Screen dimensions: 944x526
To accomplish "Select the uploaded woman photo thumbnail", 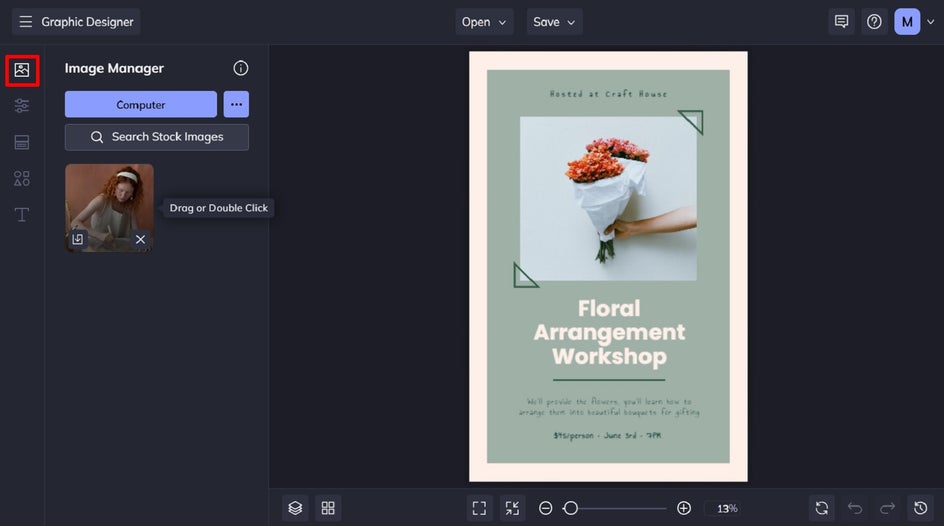I will tap(109, 200).
